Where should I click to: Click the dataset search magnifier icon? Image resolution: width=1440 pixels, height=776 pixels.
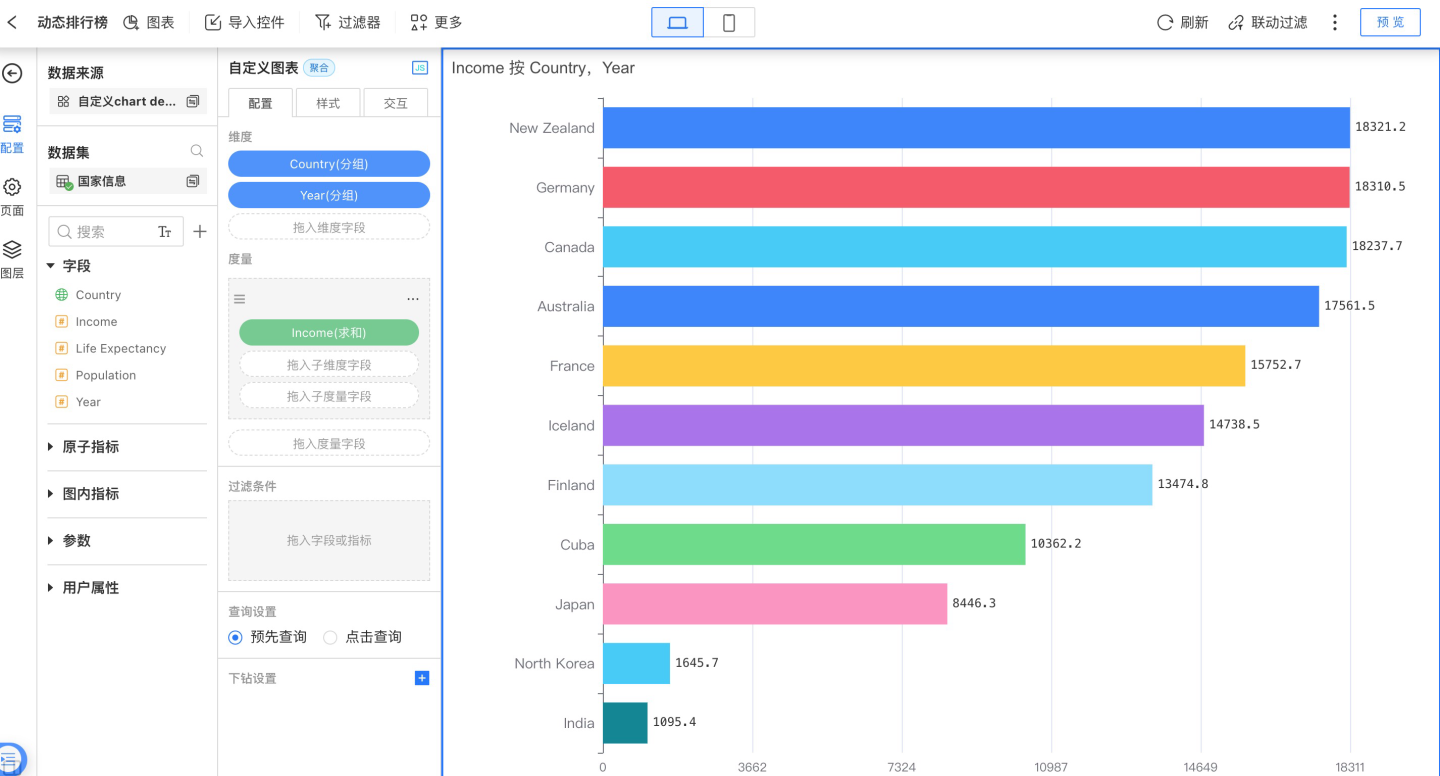click(x=197, y=151)
